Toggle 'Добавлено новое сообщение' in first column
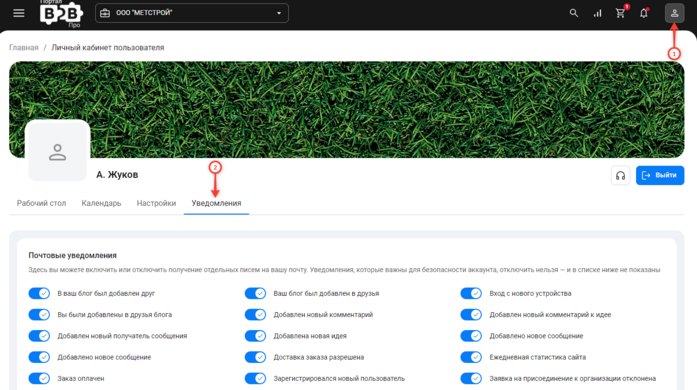Screen dimensions: 697x390 [x=39, y=357]
